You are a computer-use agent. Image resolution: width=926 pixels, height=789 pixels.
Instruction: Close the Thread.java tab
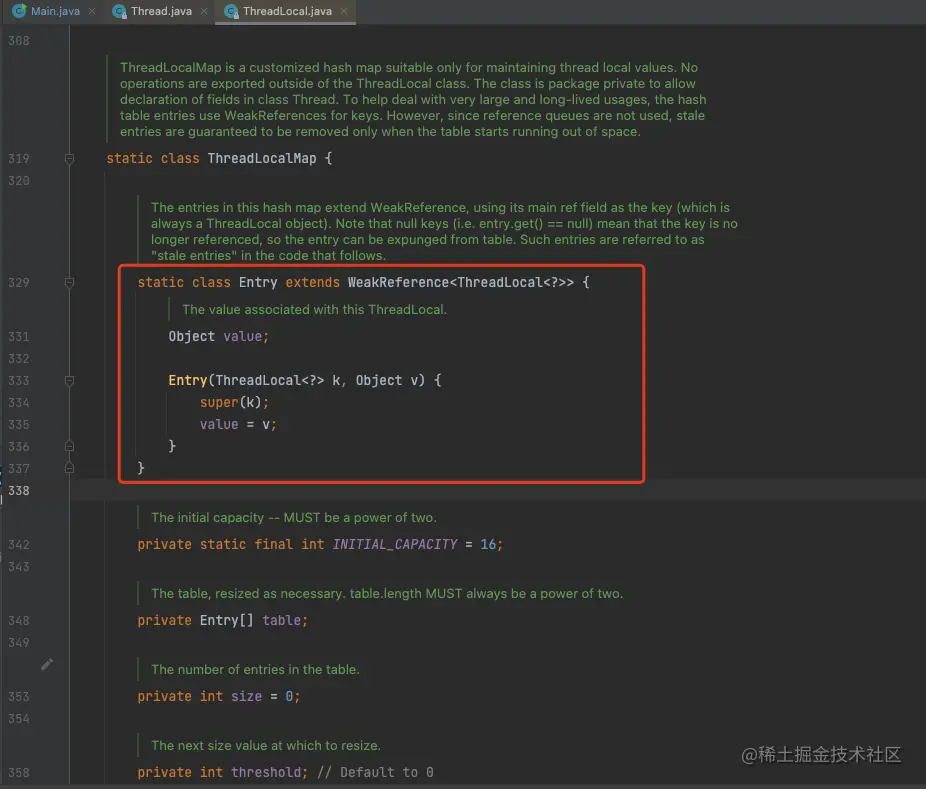pyautogui.click(x=204, y=11)
